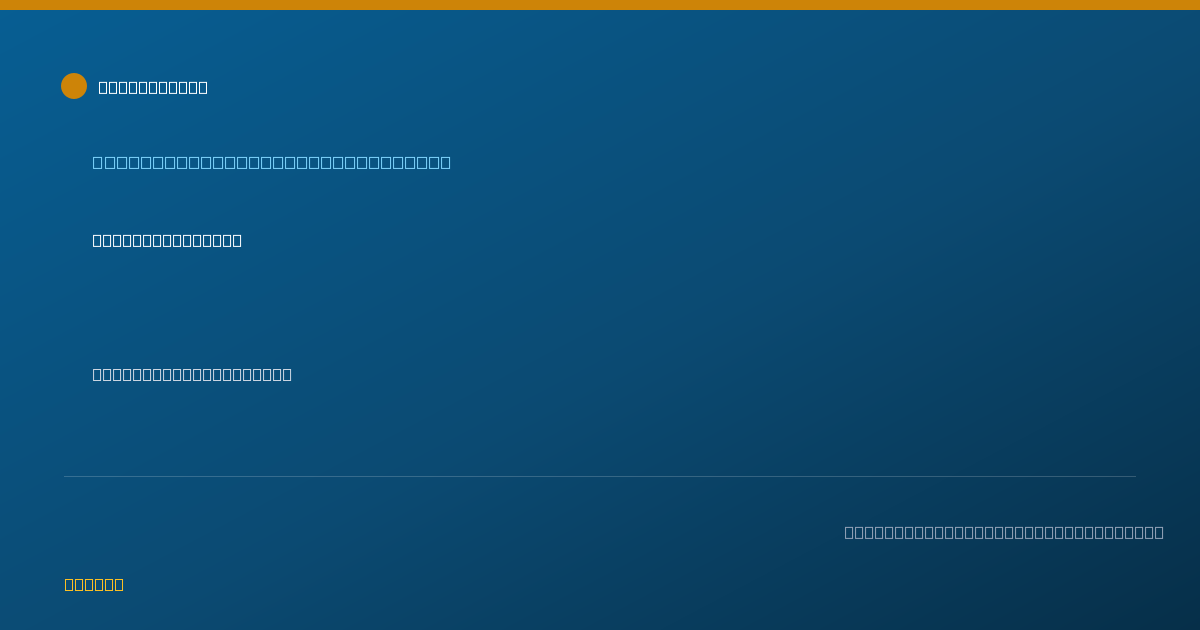Click the last character of the light blue line
The image size is (1200, 630).
pos(445,162)
